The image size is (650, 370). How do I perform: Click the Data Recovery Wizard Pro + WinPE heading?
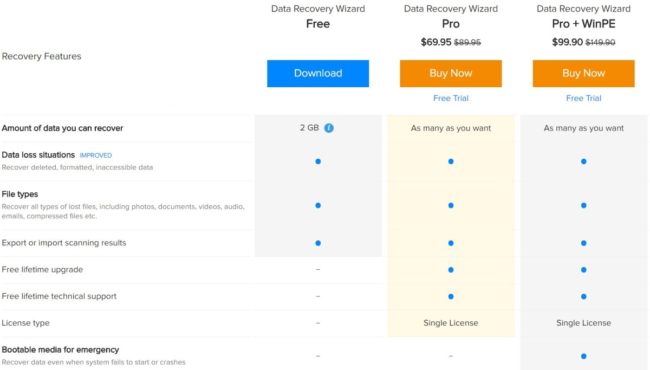click(584, 17)
